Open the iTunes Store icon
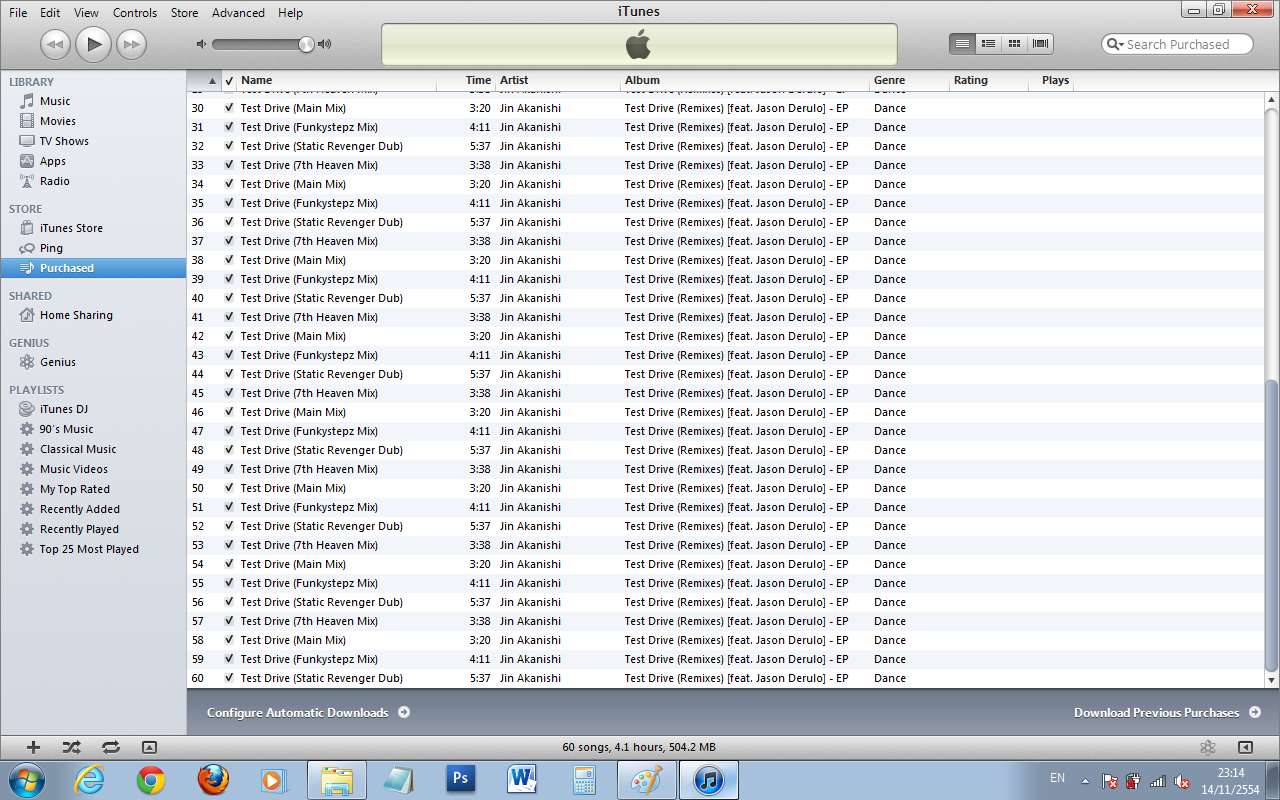 click(27, 228)
